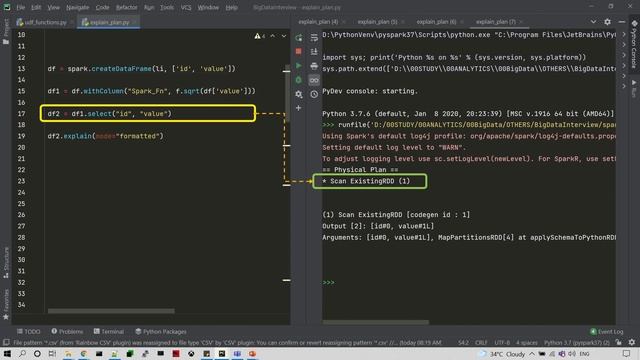640x360 pixels.
Task: Toggle soft-wrap in the console output
Action: [x=314, y=38]
